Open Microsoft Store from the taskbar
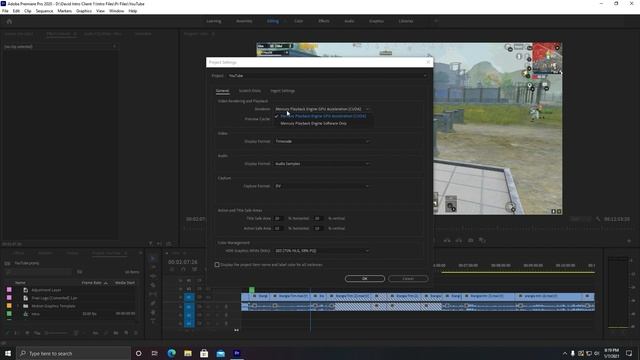This screenshot has height=360, width=640. tap(204, 353)
